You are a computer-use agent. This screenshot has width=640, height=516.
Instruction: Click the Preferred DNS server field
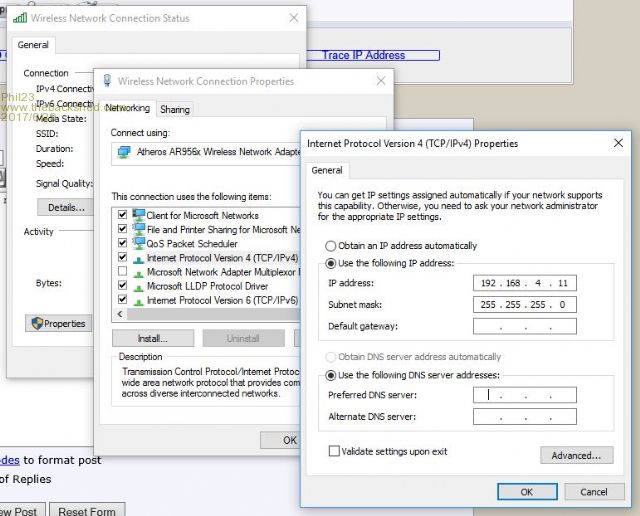[524, 395]
